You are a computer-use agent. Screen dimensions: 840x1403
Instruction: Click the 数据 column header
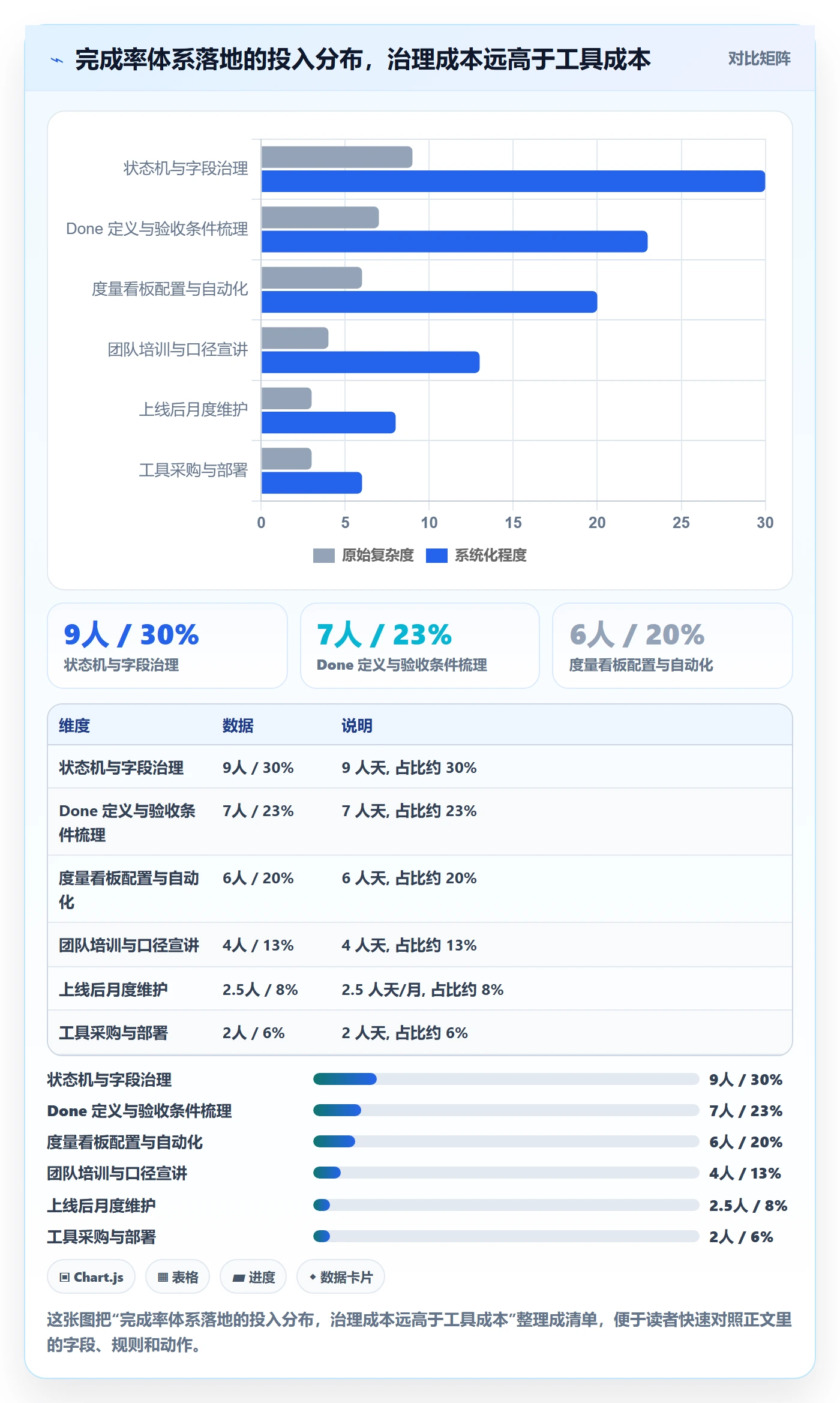[238, 726]
